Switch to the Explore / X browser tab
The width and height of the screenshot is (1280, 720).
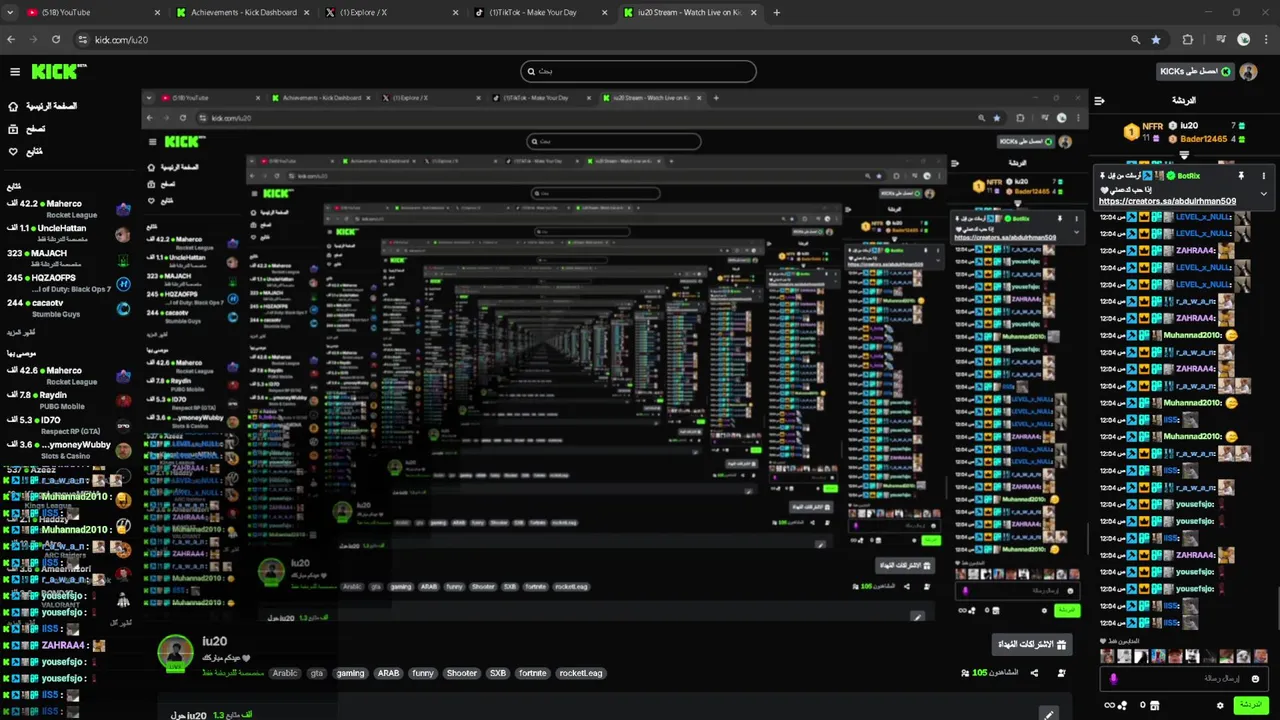(390, 12)
